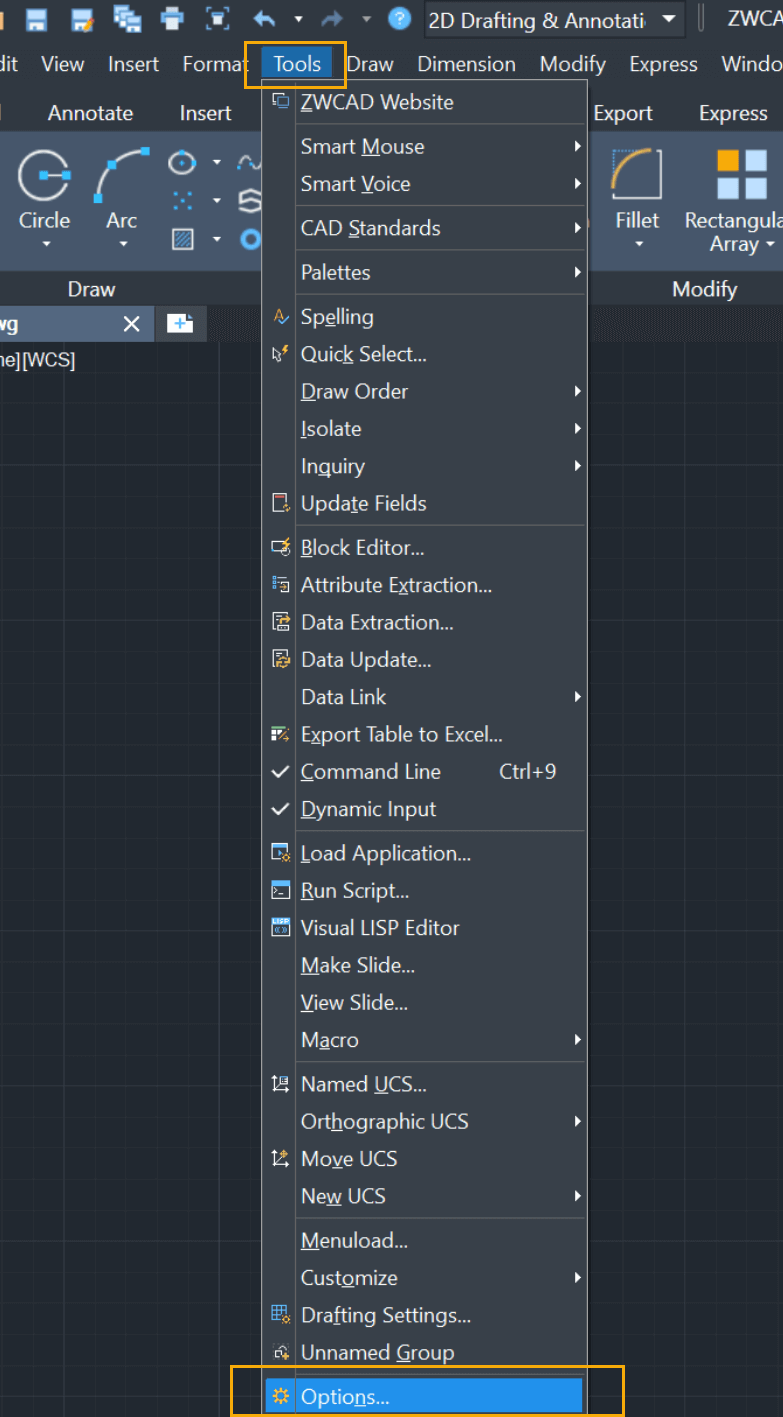Open the Tools menu in menu bar
The image size is (783, 1417).
[x=297, y=64]
